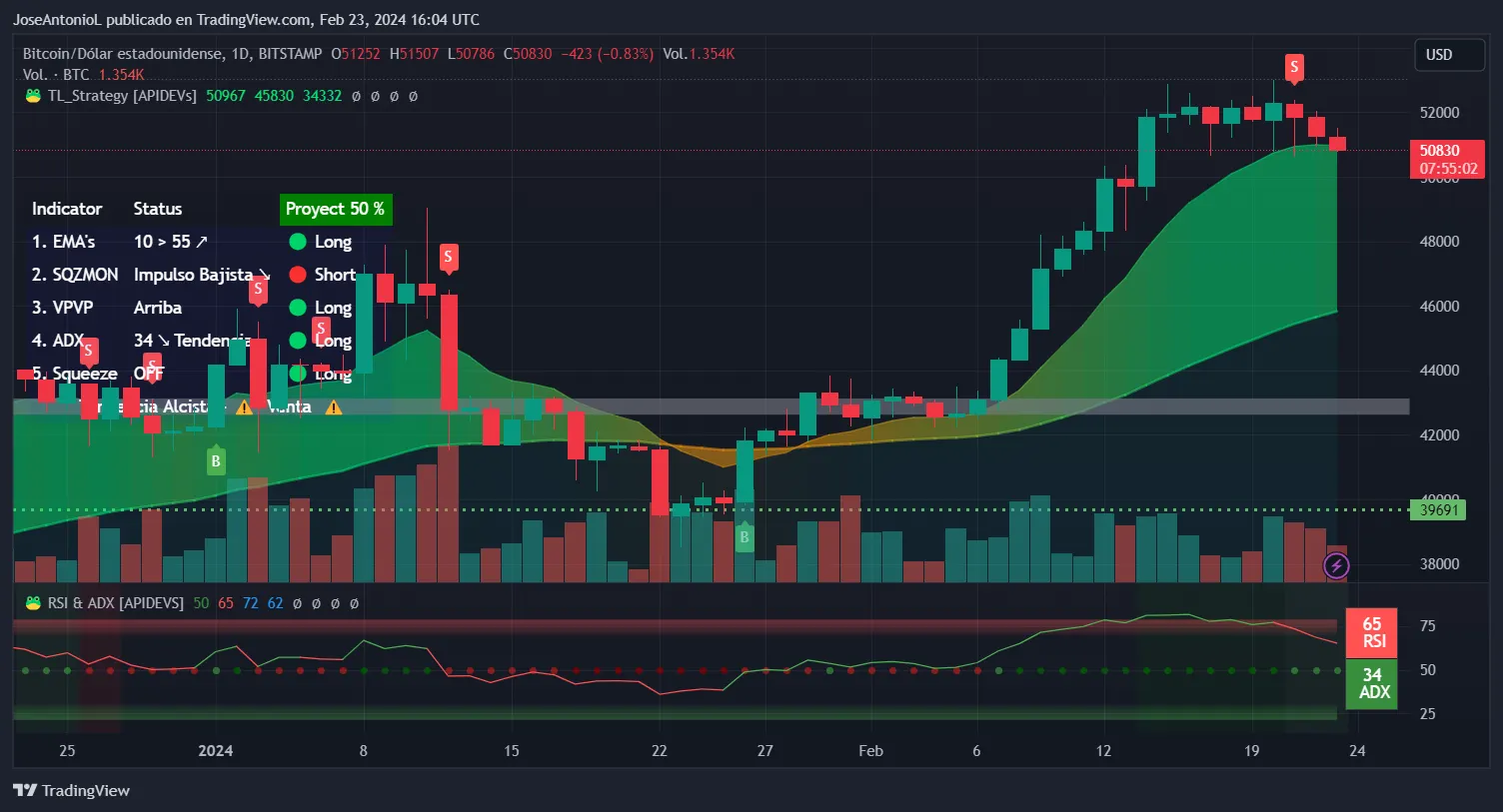The height and width of the screenshot is (812, 1503).
Task: Click the green Long dot in the VPVP row
Action: click(297, 308)
